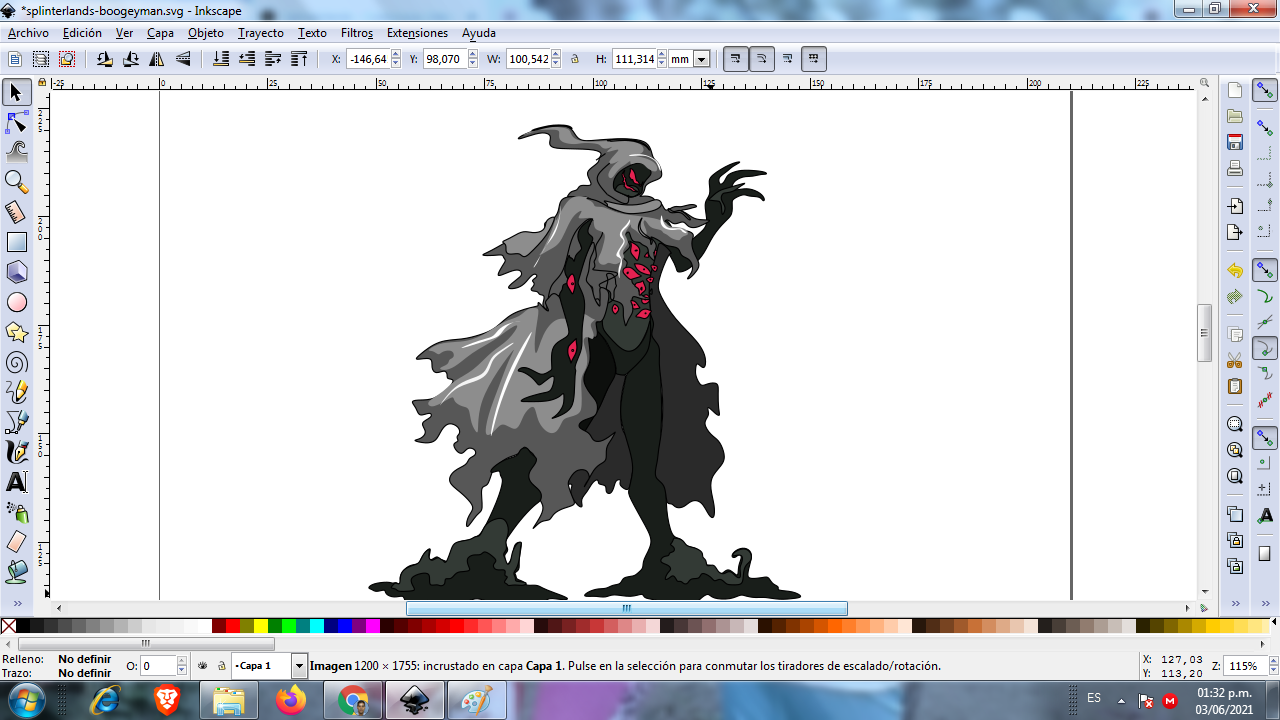
Task: Open the Extensiones menu
Action: coord(417,33)
